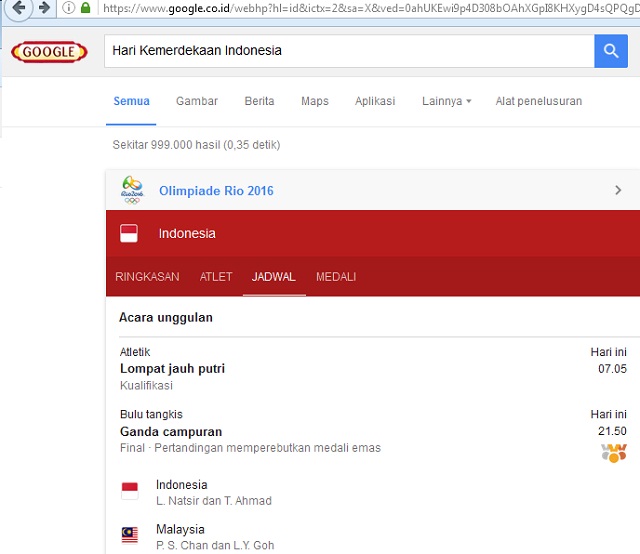Viewport: 640px width, 554px height.
Task: Open the Maps search tab
Action: tap(315, 101)
